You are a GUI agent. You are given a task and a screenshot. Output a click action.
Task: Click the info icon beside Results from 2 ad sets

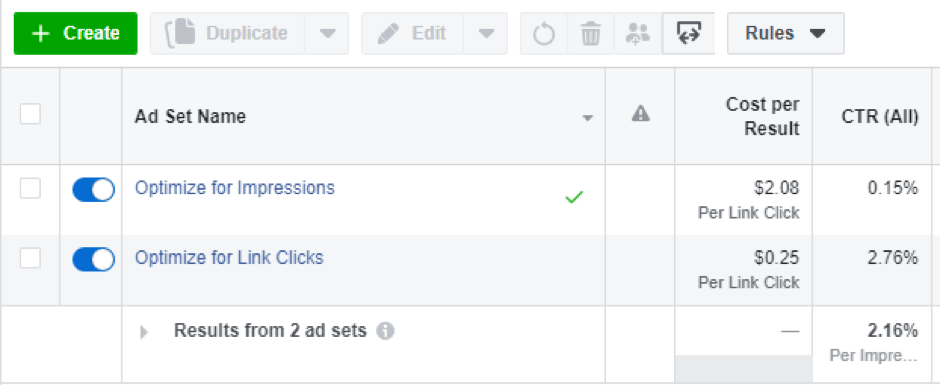[x=385, y=331]
